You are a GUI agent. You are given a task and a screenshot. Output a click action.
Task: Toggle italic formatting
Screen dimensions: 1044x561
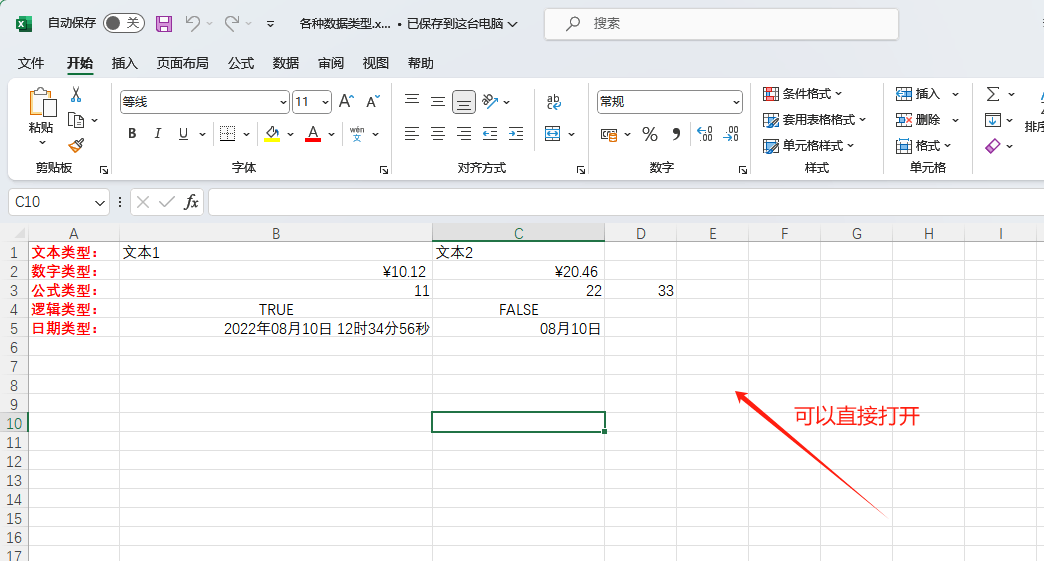158,134
